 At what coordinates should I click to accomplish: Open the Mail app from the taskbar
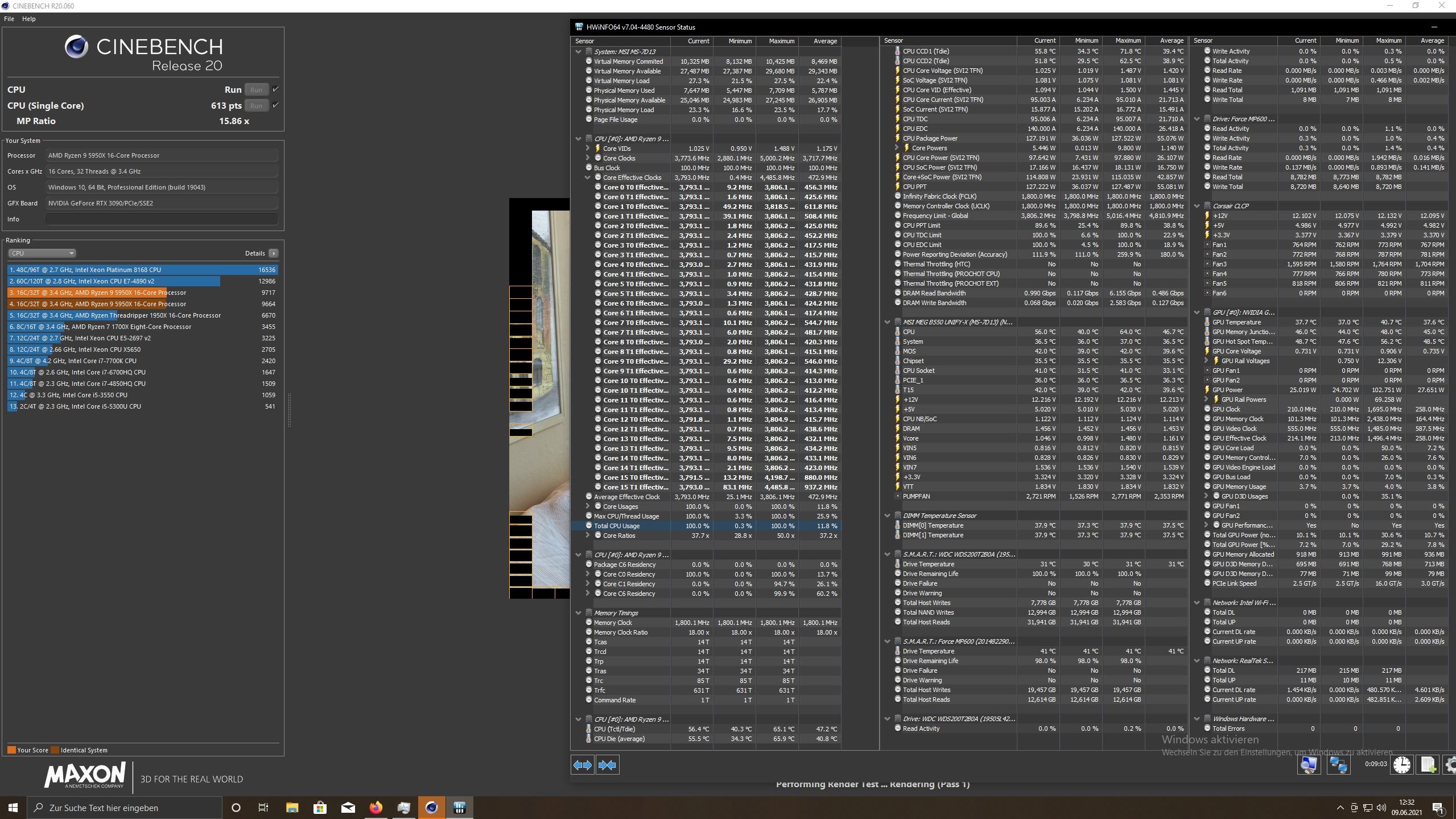(x=348, y=808)
